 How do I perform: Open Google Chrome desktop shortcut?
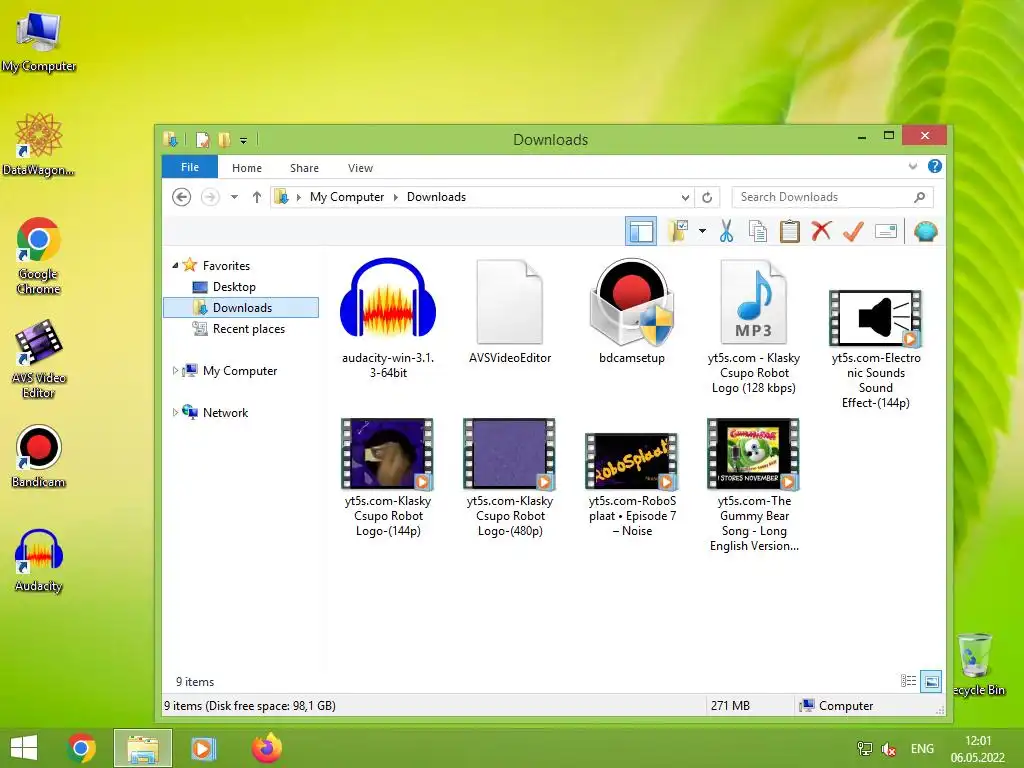pos(39,256)
